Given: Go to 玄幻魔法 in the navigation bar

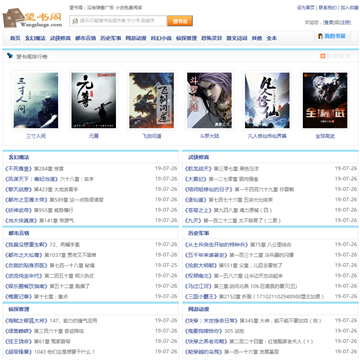Looking at the screenshot, I should coord(35,38).
